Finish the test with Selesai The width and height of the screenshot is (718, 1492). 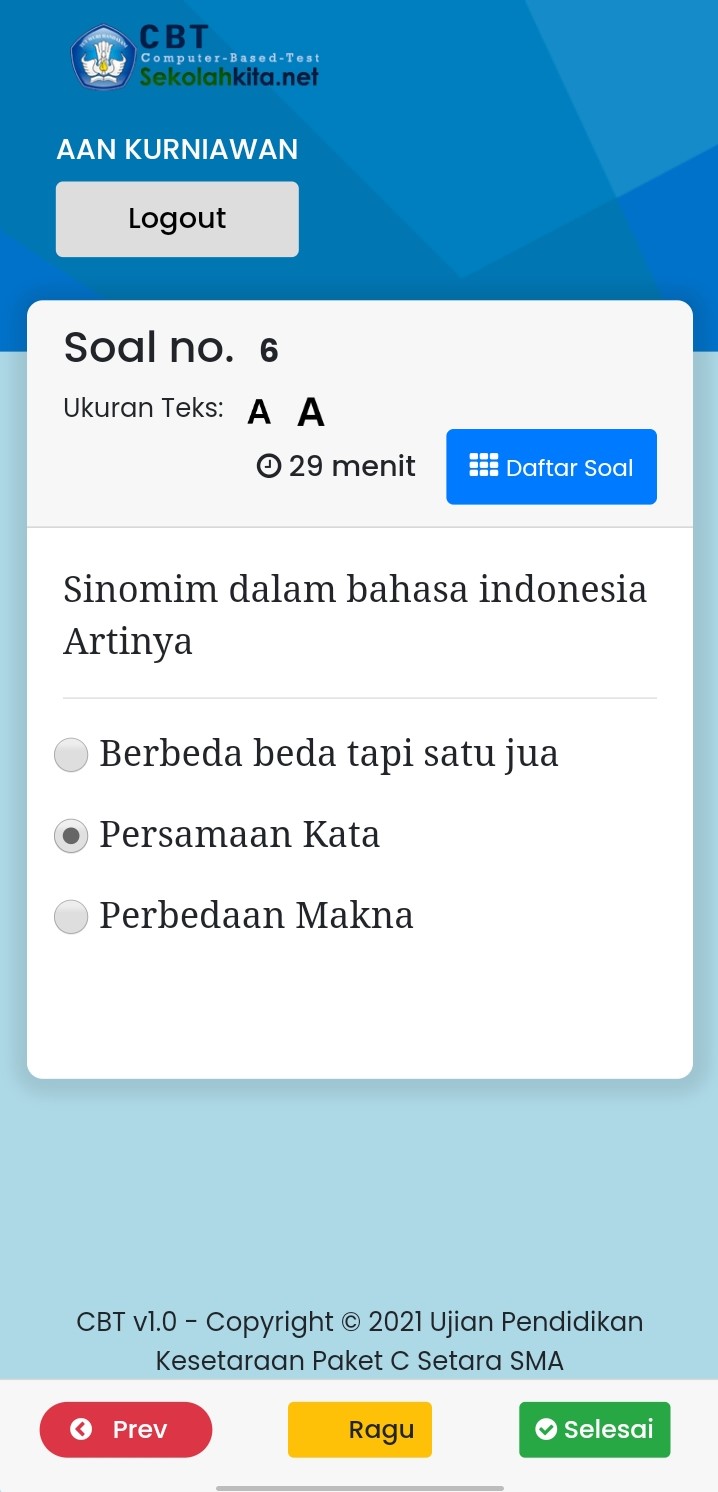(x=594, y=1430)
